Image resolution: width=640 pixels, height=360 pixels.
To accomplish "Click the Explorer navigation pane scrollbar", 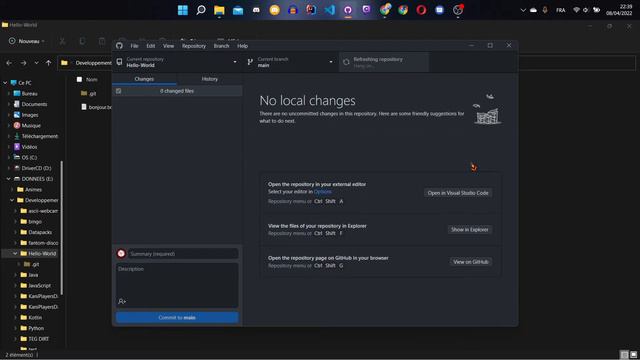I will 62,227.
